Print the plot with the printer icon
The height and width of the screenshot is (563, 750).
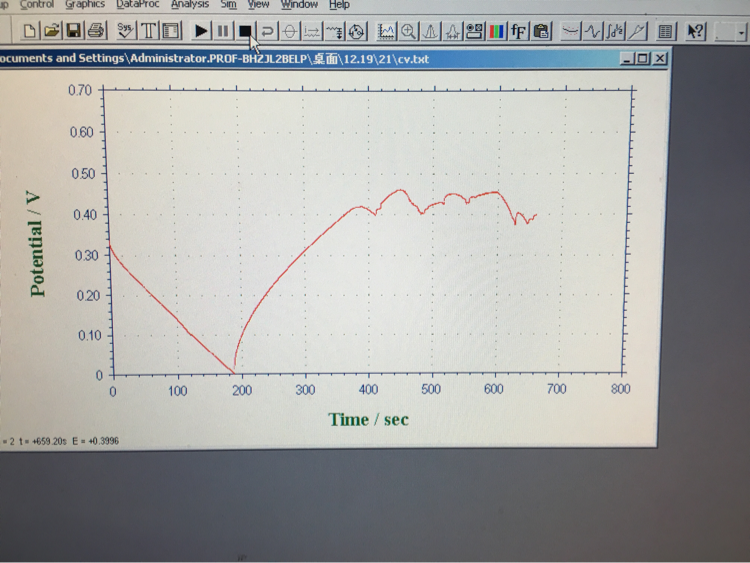[95, 32]
